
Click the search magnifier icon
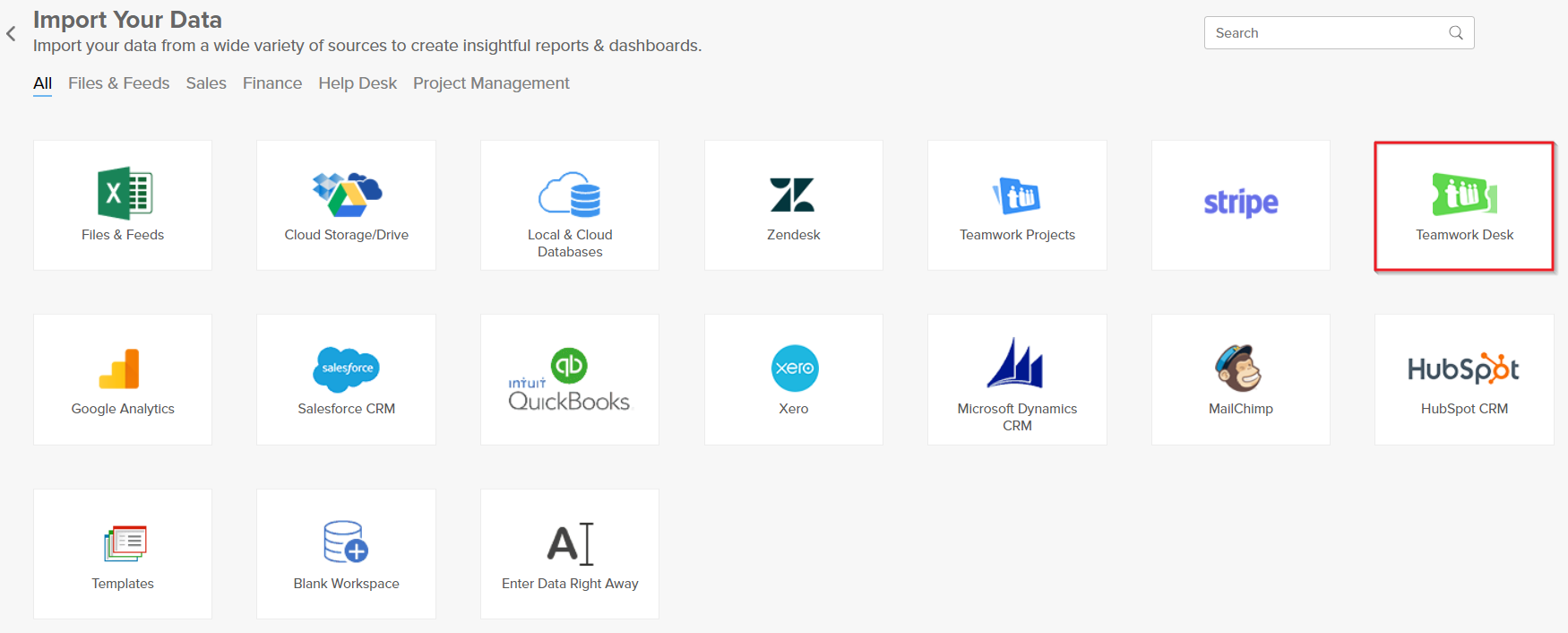1456,33
